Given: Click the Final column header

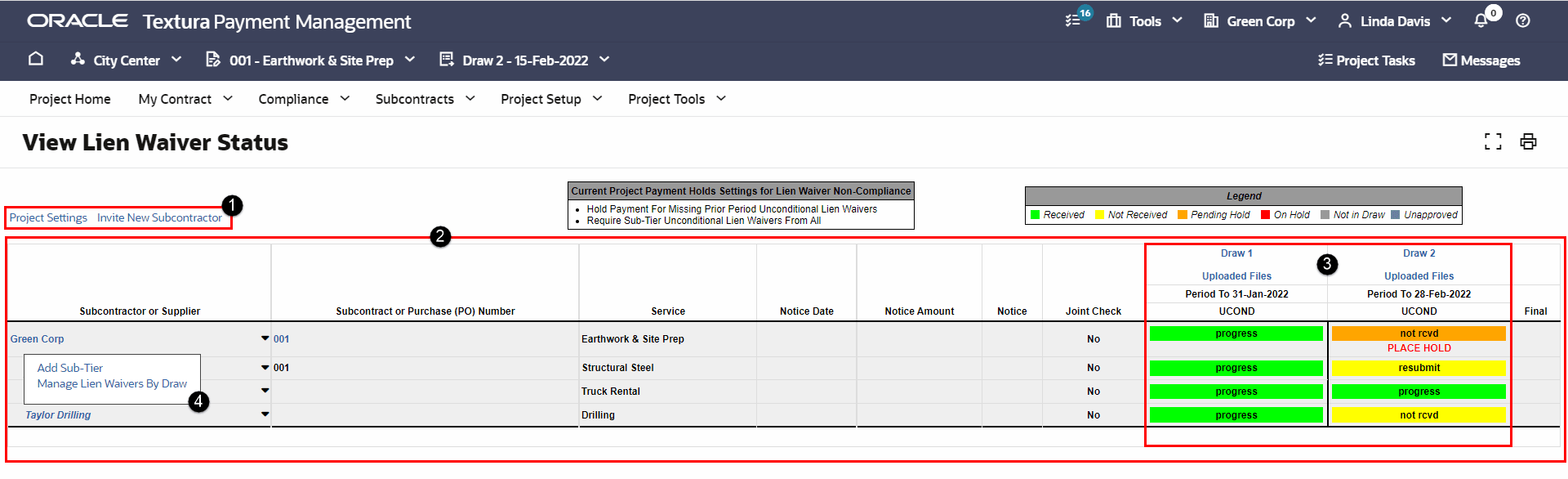Looking at the screenshot, I should point(1535,311).
